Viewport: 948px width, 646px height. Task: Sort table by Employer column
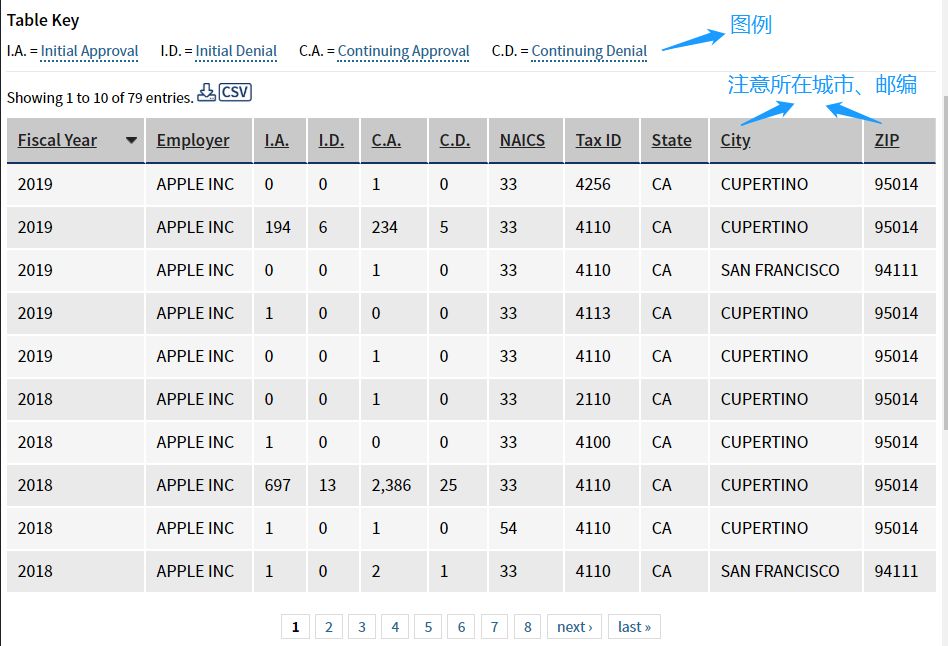(x=193, y=140)
